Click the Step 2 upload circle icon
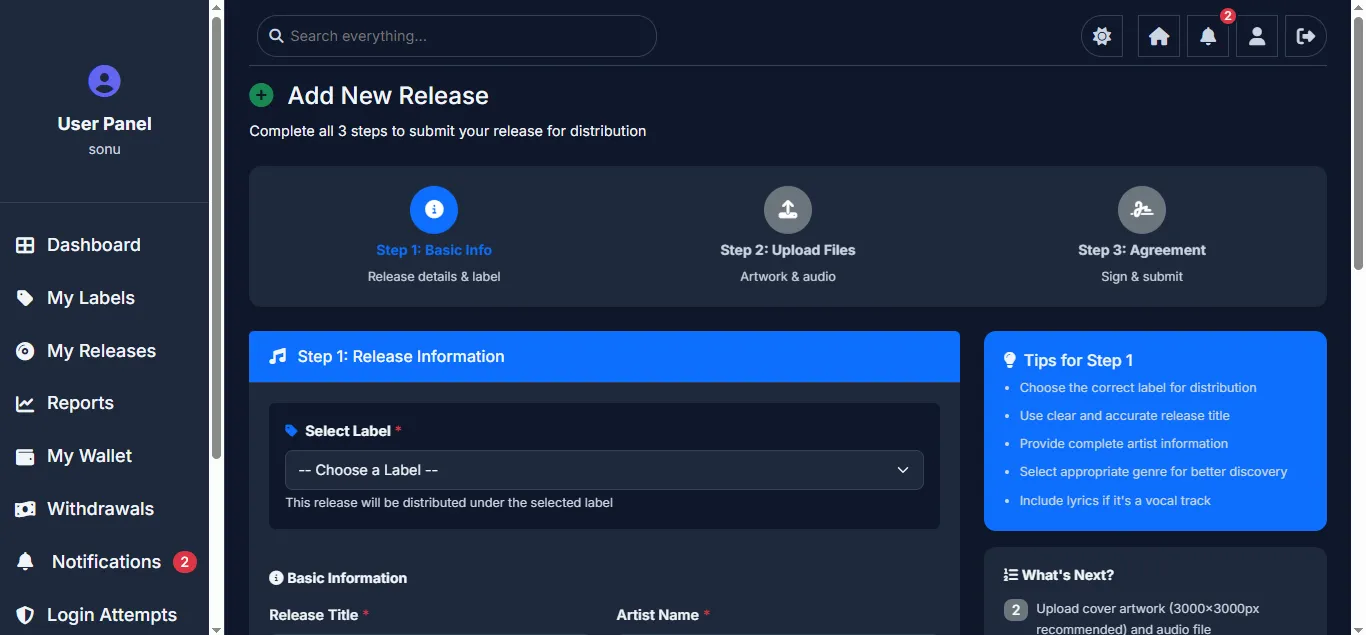This screenshot has height=635, width=1366. coord(788,210)
